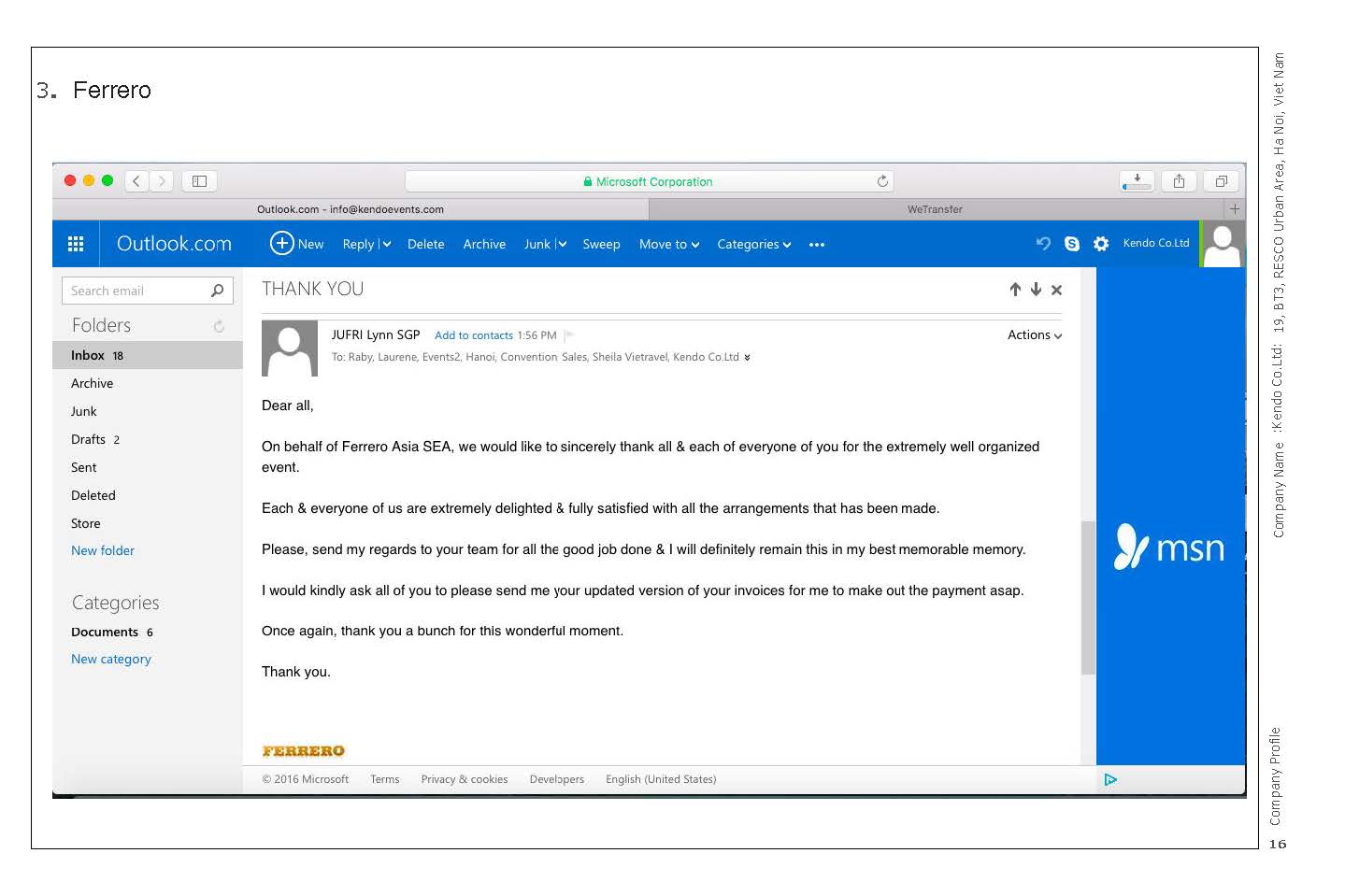This screenshot has height=896, width=1345.
Task: Go to the next message arrow
Action: (1036, 290)
